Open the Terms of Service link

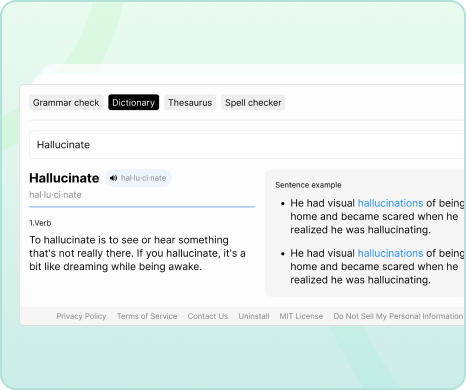(147, 316)
